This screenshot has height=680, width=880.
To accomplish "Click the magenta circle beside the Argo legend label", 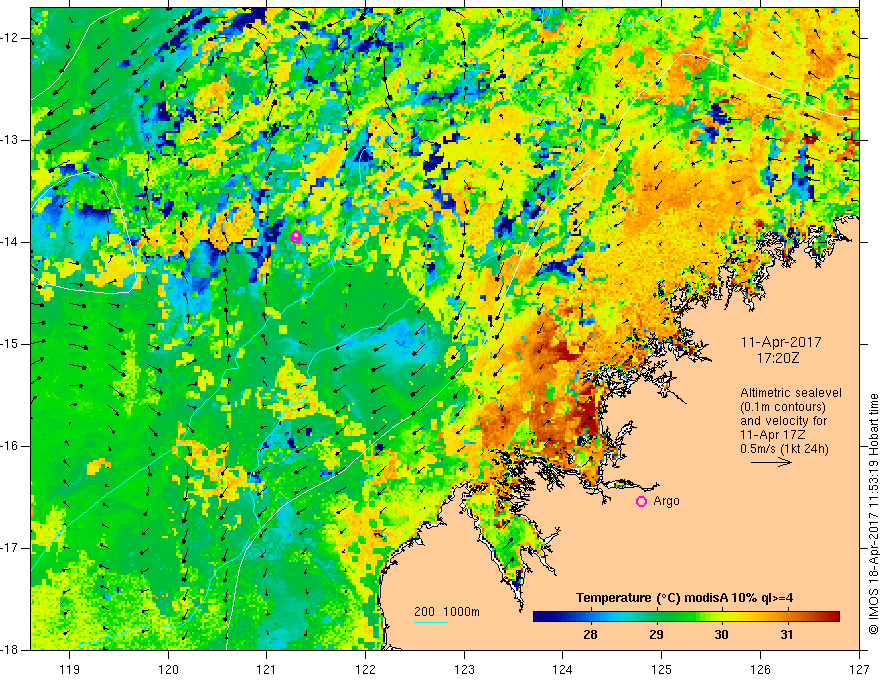I will tap(641, 502).
